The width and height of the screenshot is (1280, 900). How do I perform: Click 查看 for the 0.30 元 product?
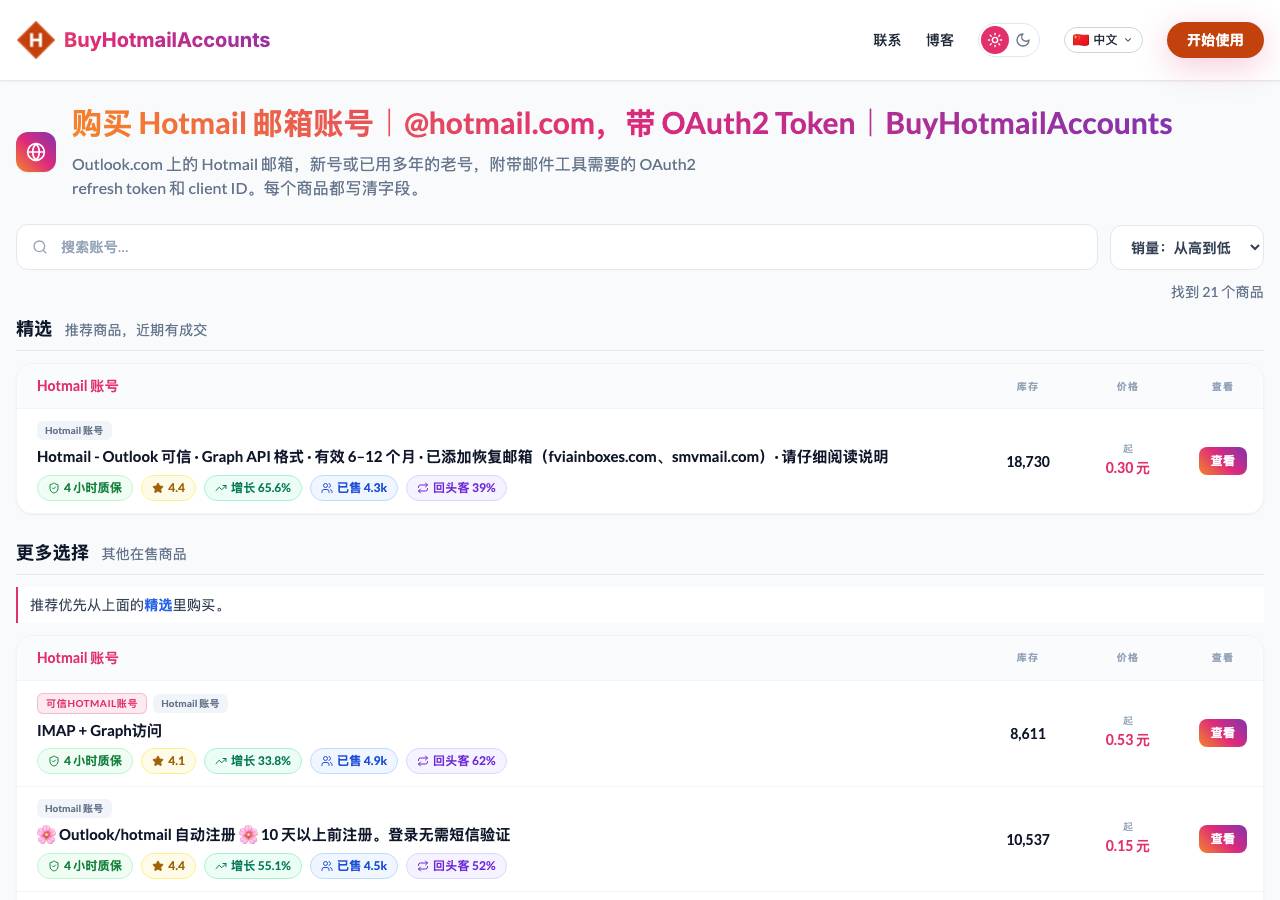(x=1223, y=461)
